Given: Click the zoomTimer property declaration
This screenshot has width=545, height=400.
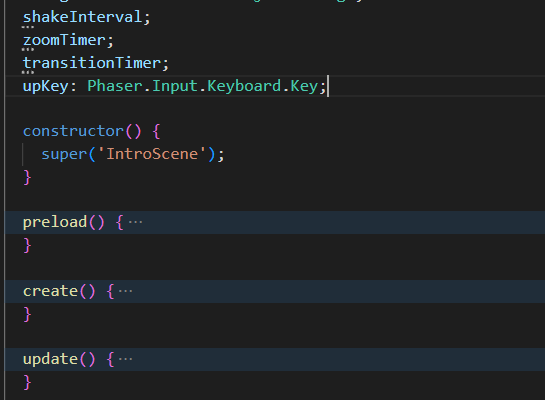Looking at the screenshot, I should click(68, 40).
